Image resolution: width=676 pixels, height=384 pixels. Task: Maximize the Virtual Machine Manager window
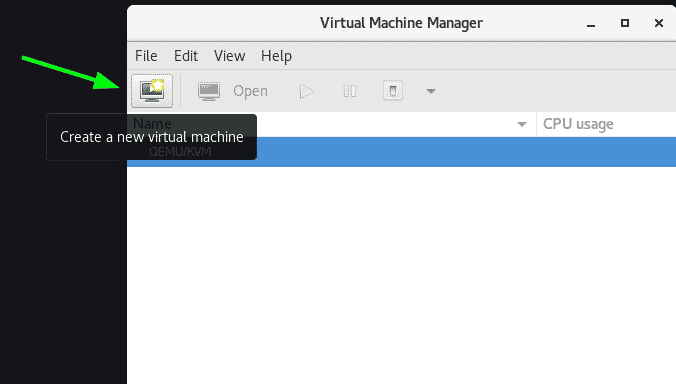625,23
